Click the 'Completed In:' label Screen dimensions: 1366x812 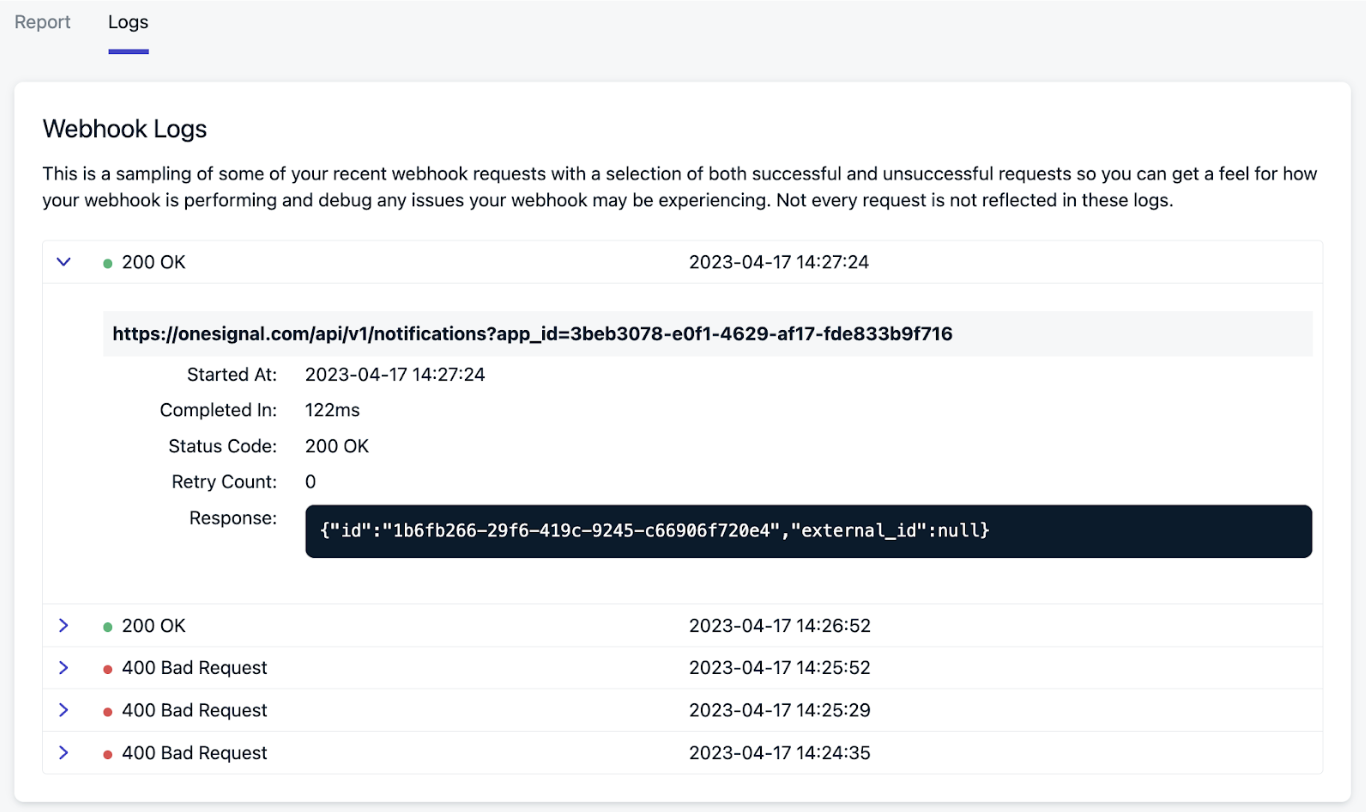coord(218,410)
